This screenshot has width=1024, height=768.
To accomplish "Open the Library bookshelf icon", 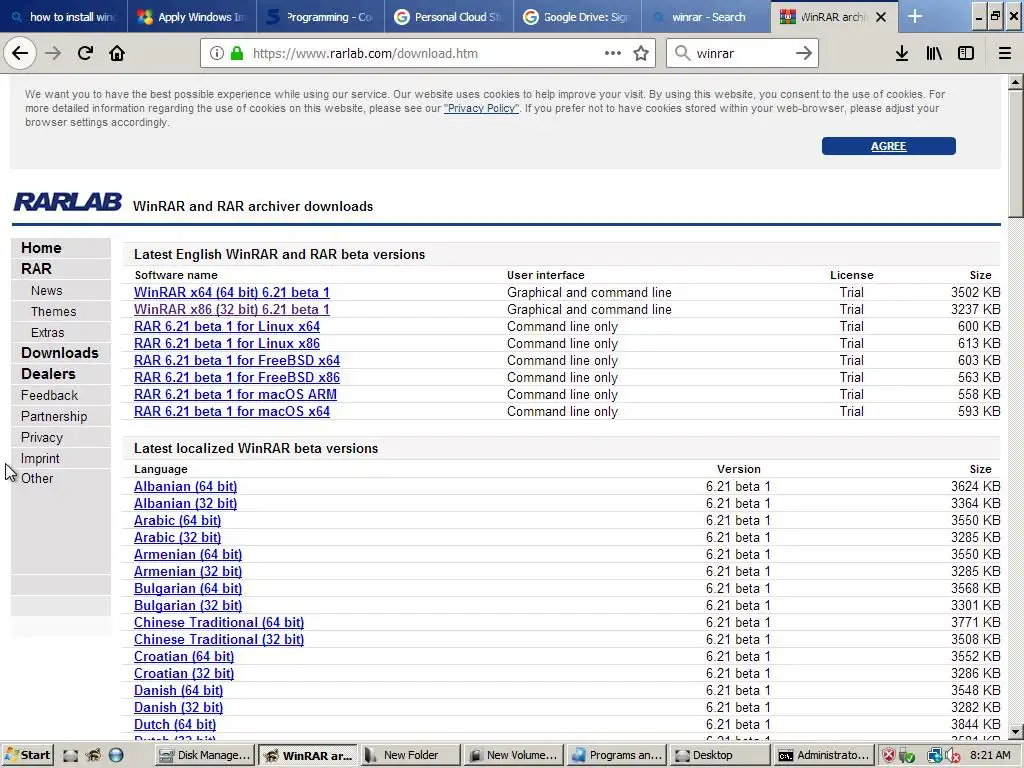I will (x=934, y=54).
